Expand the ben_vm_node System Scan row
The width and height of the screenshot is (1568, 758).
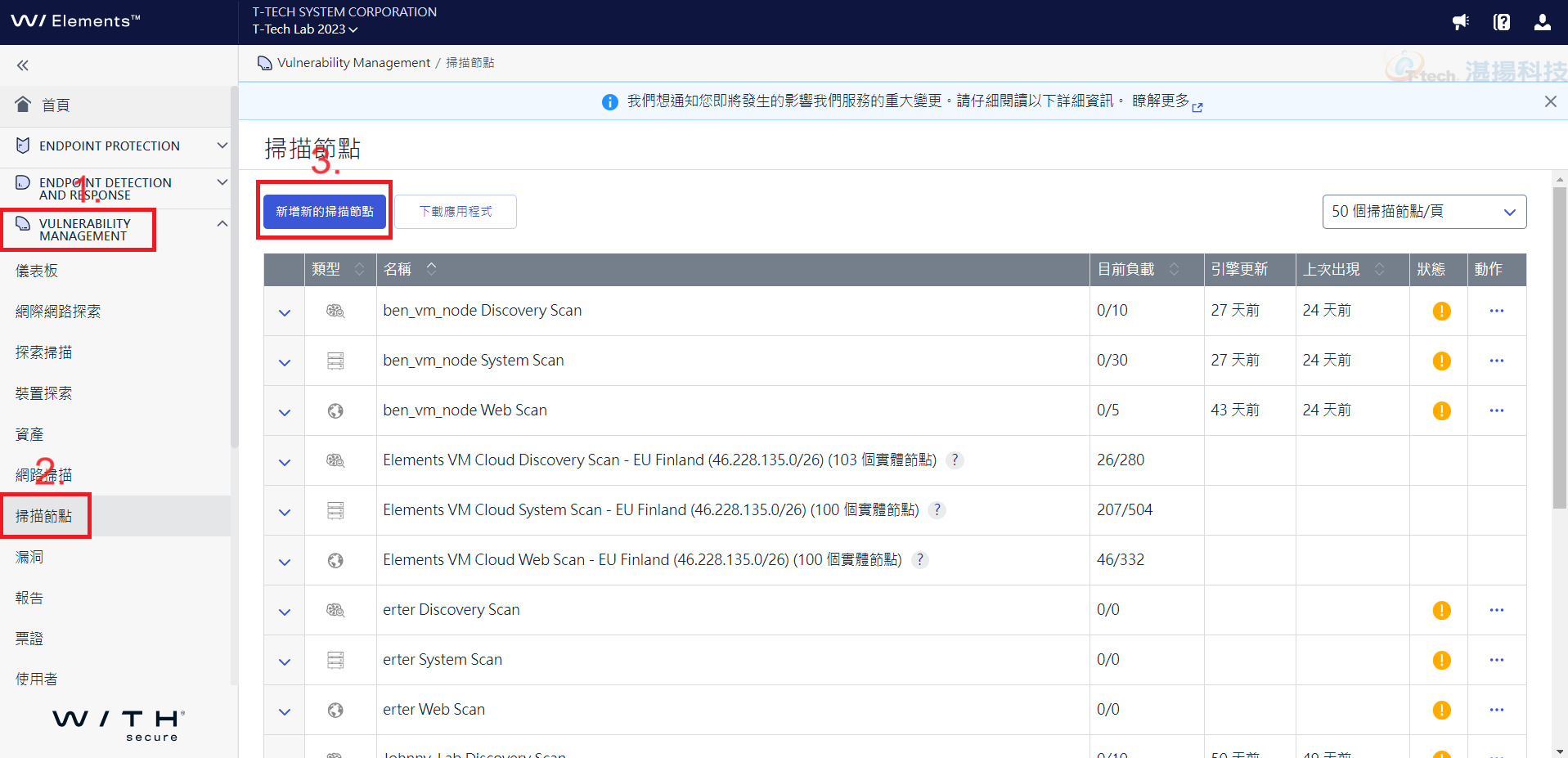[x=285, y=362]
